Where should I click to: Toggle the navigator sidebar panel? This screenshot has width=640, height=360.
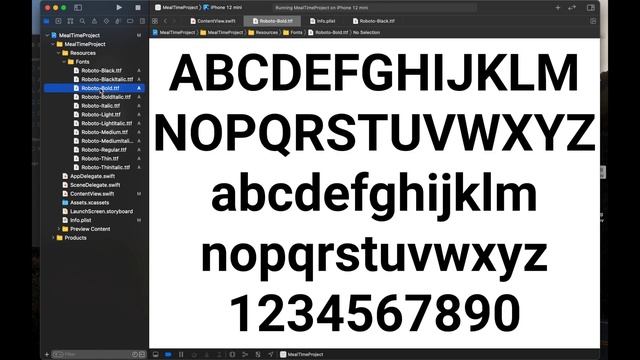point(78,7)
